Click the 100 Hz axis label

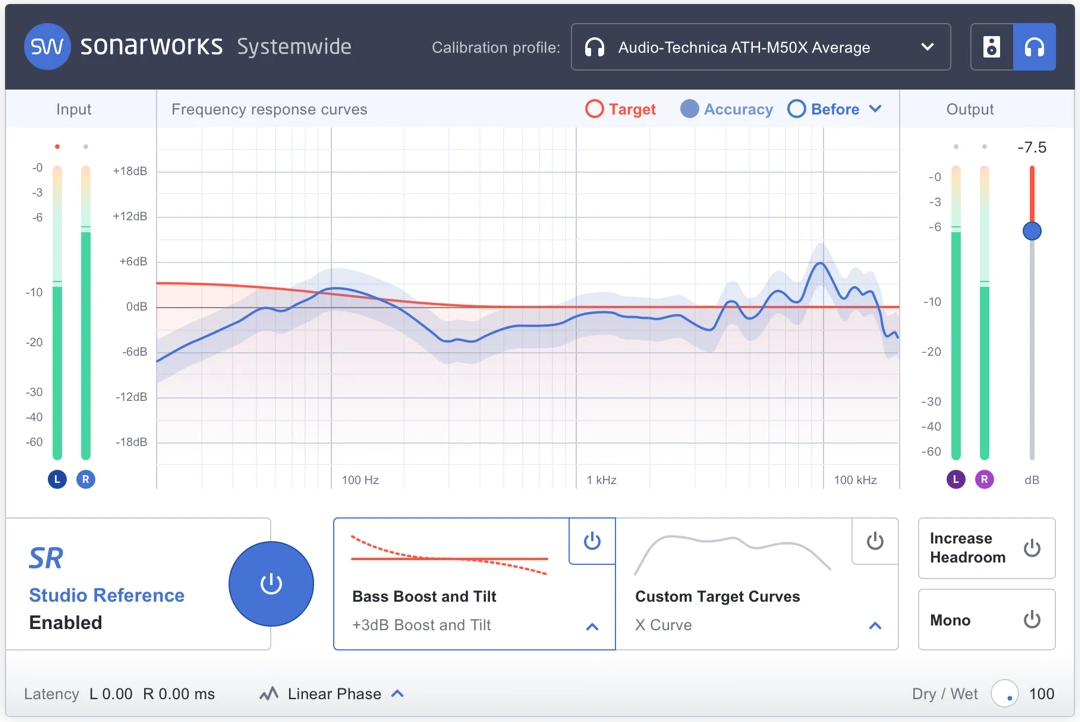[360, 479]
